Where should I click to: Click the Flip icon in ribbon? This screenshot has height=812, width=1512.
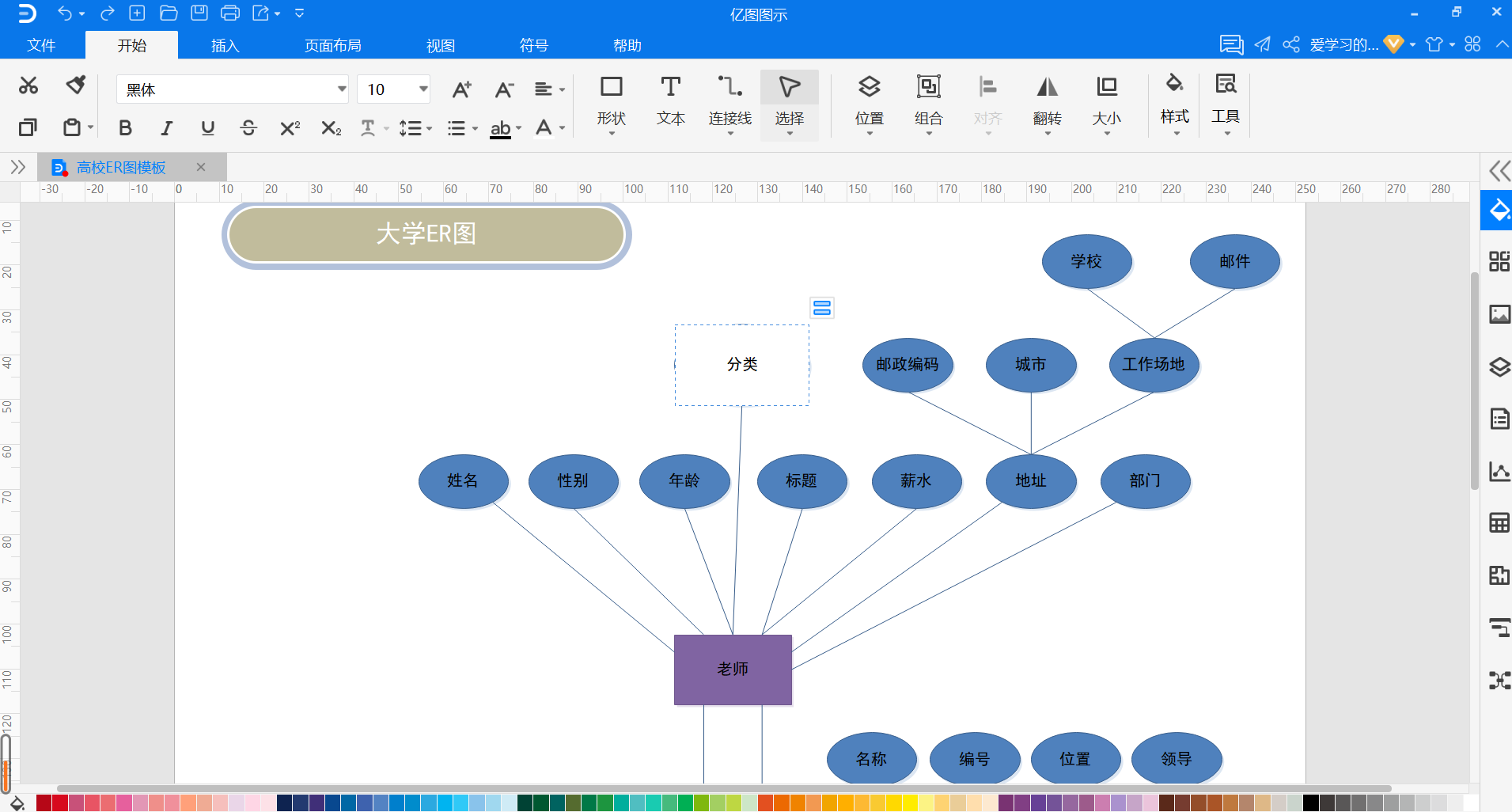tap(1047, 101)
